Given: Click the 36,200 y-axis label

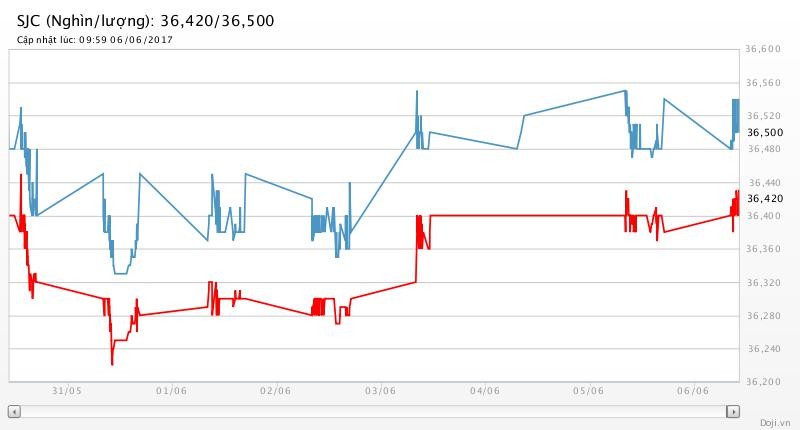Looking at the screenshot, I should pos(764,382).
